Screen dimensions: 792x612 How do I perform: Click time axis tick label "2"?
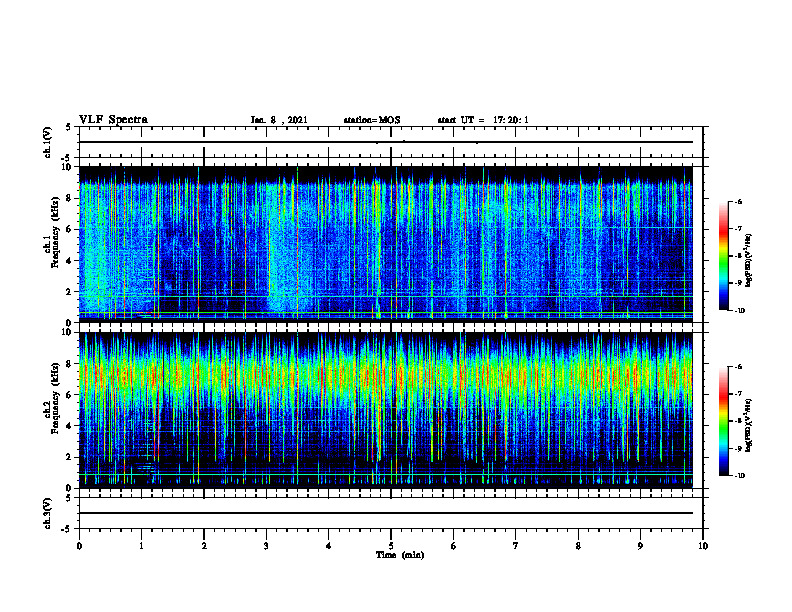point(204,546)
